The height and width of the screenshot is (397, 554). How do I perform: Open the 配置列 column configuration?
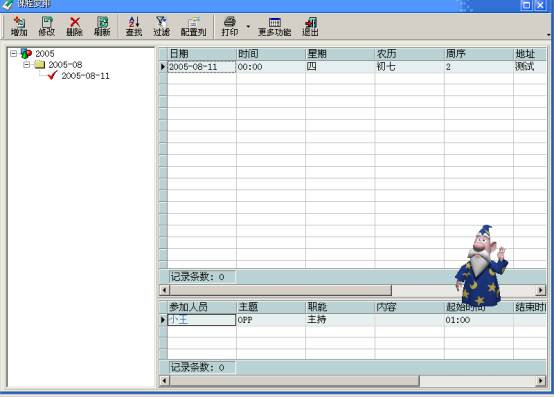(193, 26)
